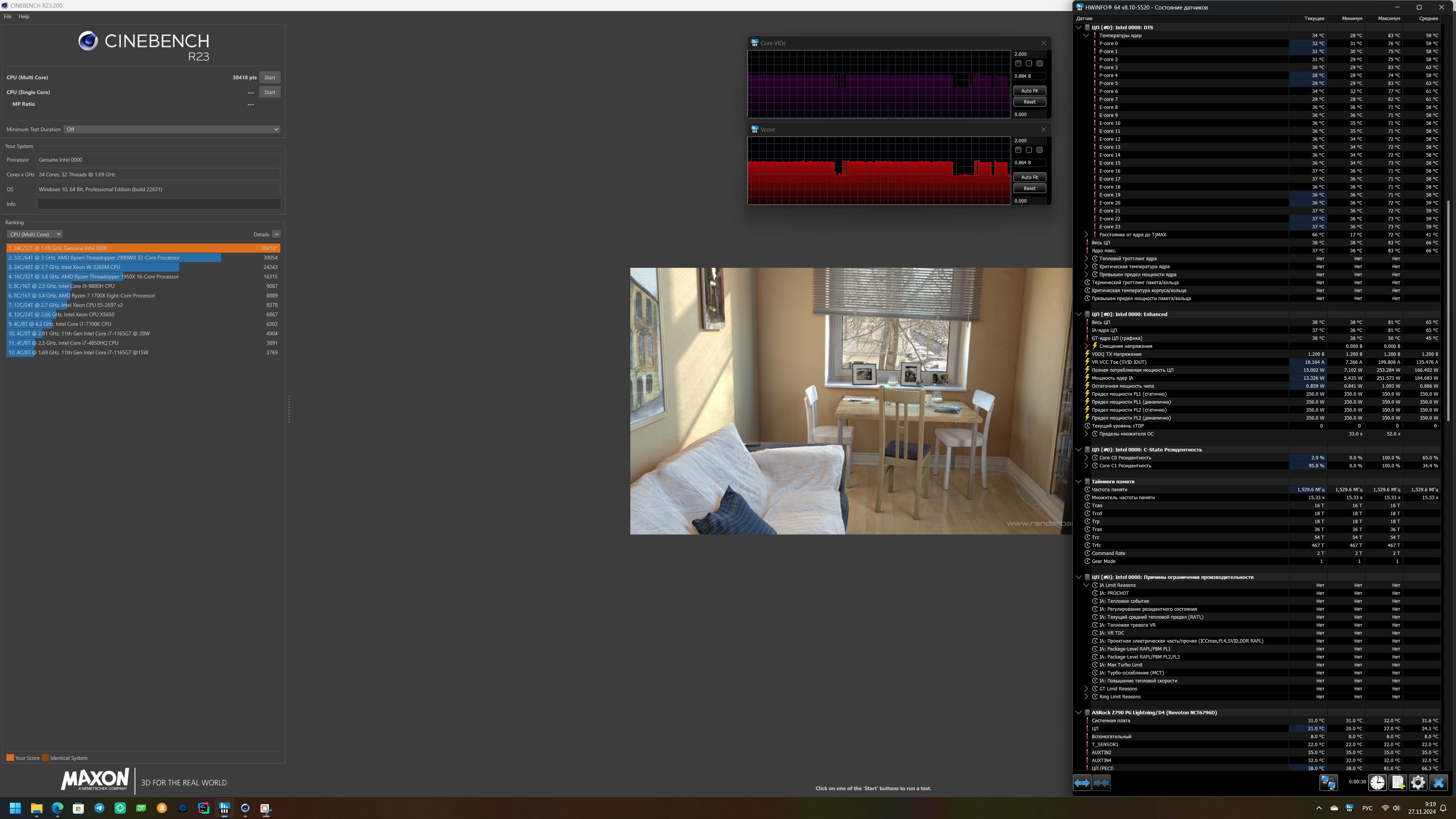Image resolution: width=1456 pixels, height=819 pixels.
Task: Click the HWiNFO collapse columns arrows icon
Action: coord(1102,783)
